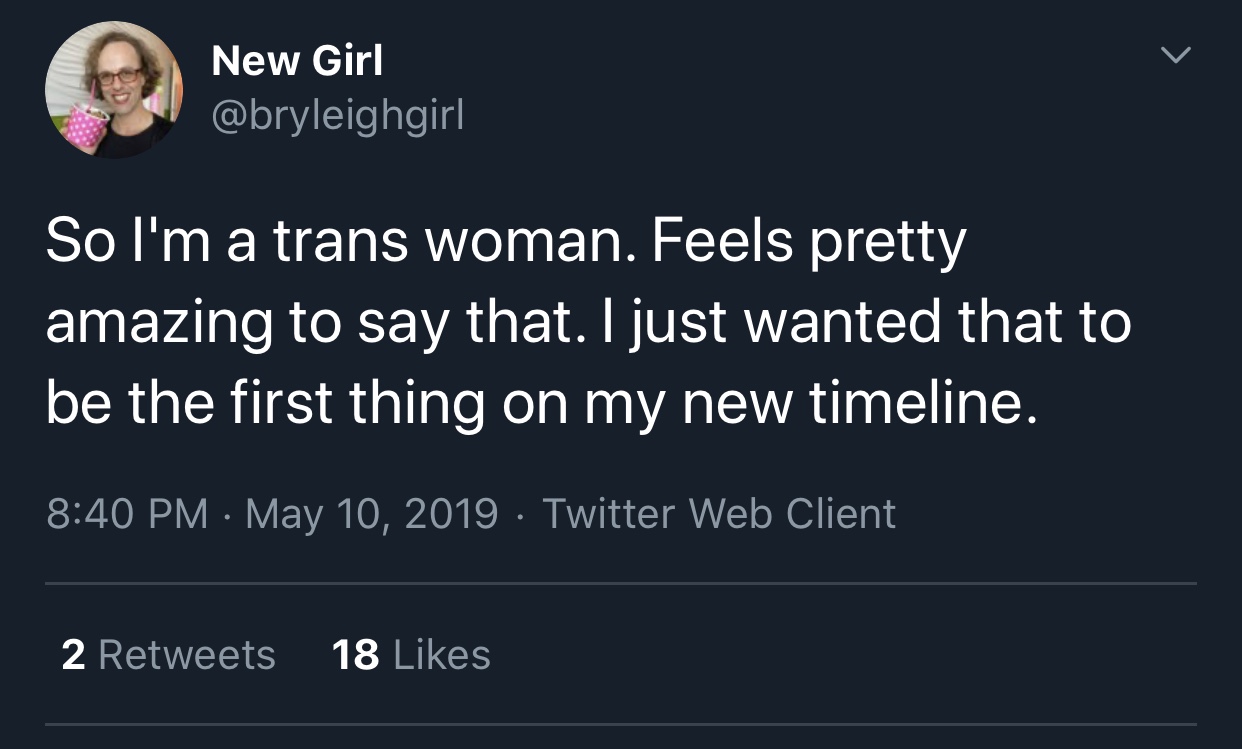Visit the New Girl display name profile
Screen dimensions: 1242x749
pos(297,62)
